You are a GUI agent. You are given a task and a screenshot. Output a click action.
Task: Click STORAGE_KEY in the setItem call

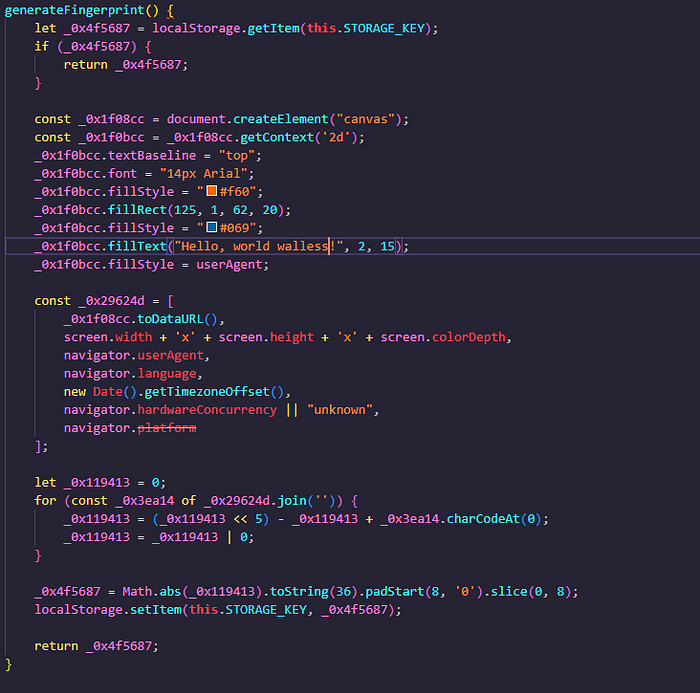point(266,610)
